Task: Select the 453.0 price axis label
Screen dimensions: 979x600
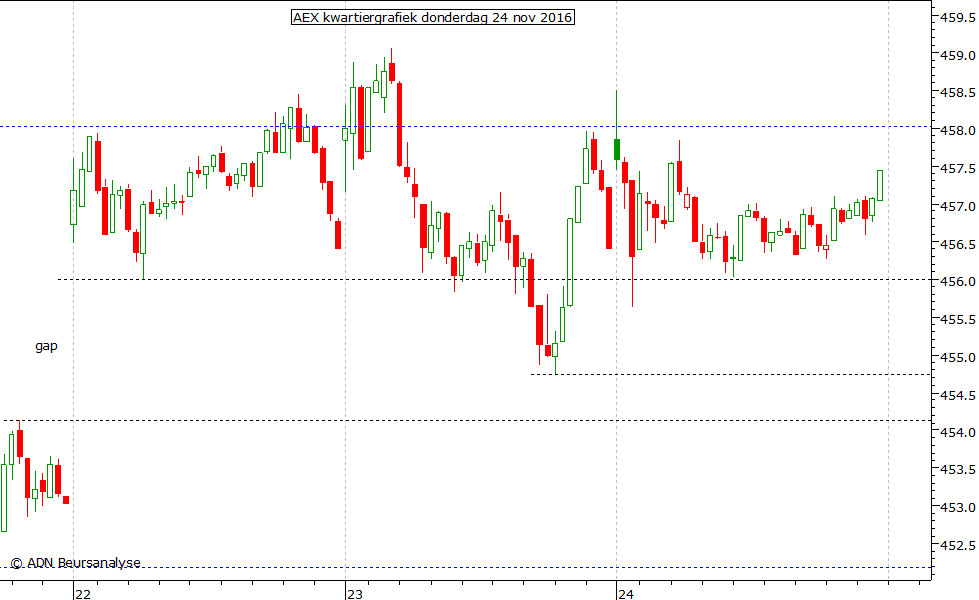Action: coord(958,508)
